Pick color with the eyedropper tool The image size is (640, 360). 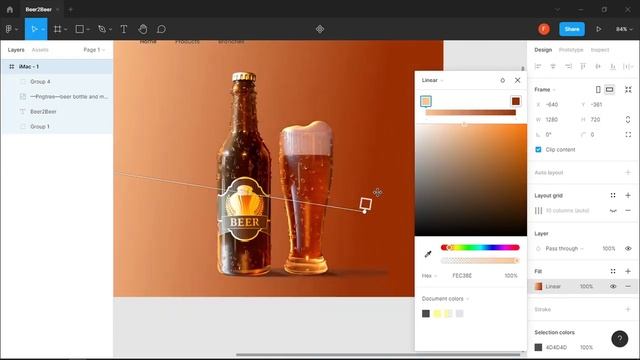428,254
